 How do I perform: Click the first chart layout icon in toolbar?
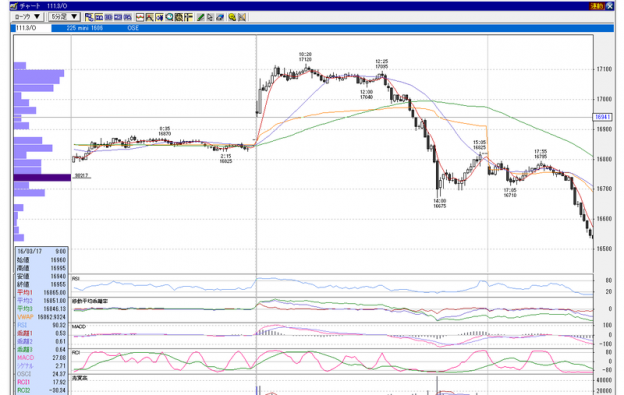click(89, 17)
